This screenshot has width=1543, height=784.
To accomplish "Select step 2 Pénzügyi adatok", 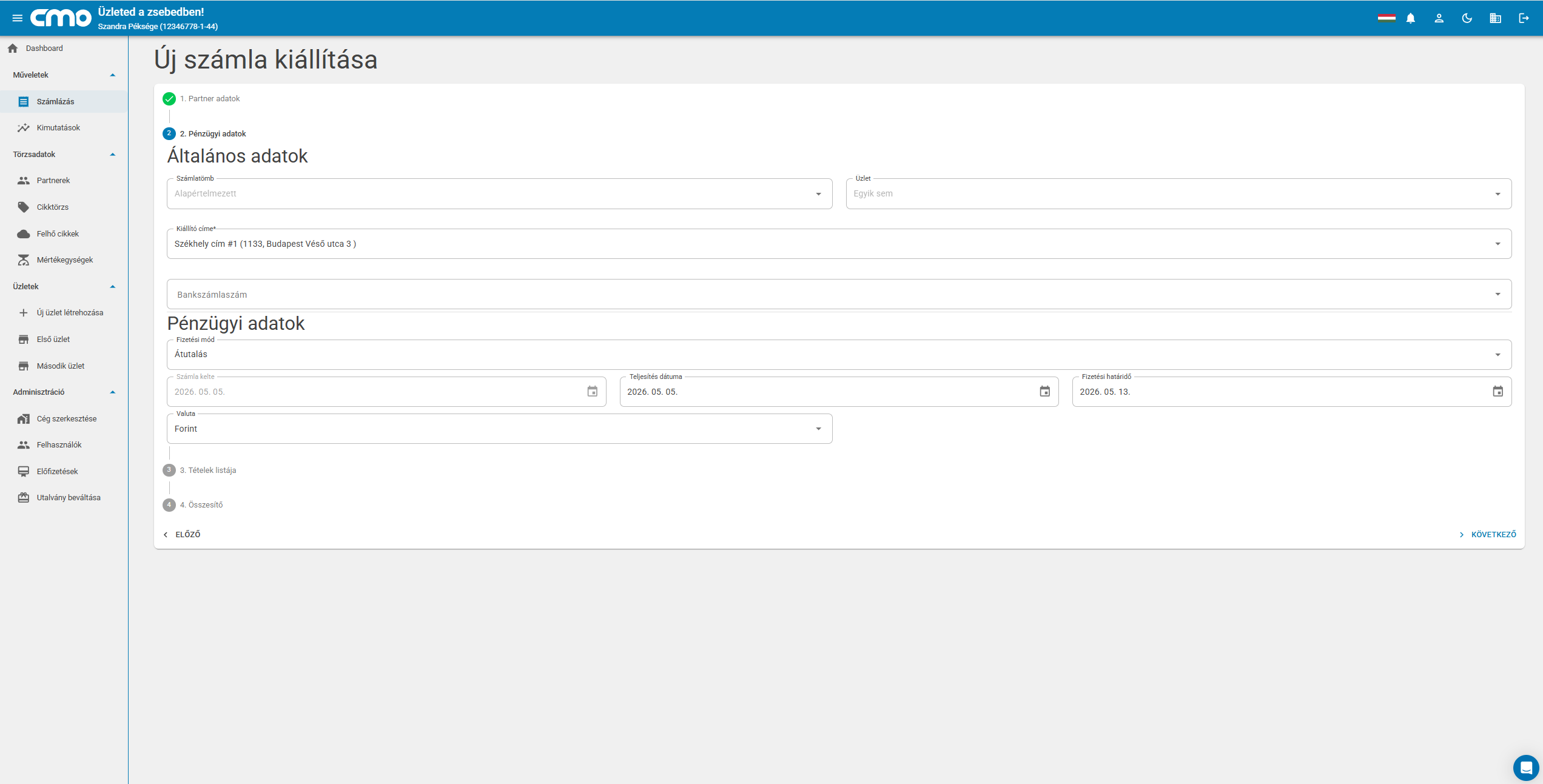I will pyautogui.click(x=204, y=134).
